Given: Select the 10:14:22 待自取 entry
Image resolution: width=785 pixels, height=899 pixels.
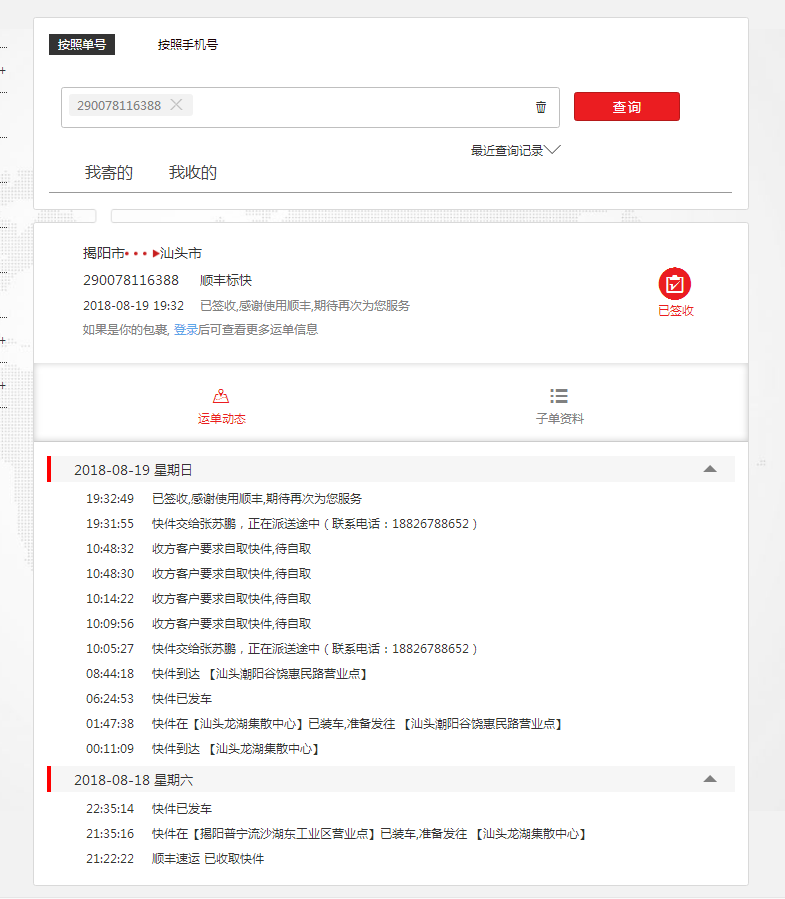Looking at the screenshot, I should [199, 599].
